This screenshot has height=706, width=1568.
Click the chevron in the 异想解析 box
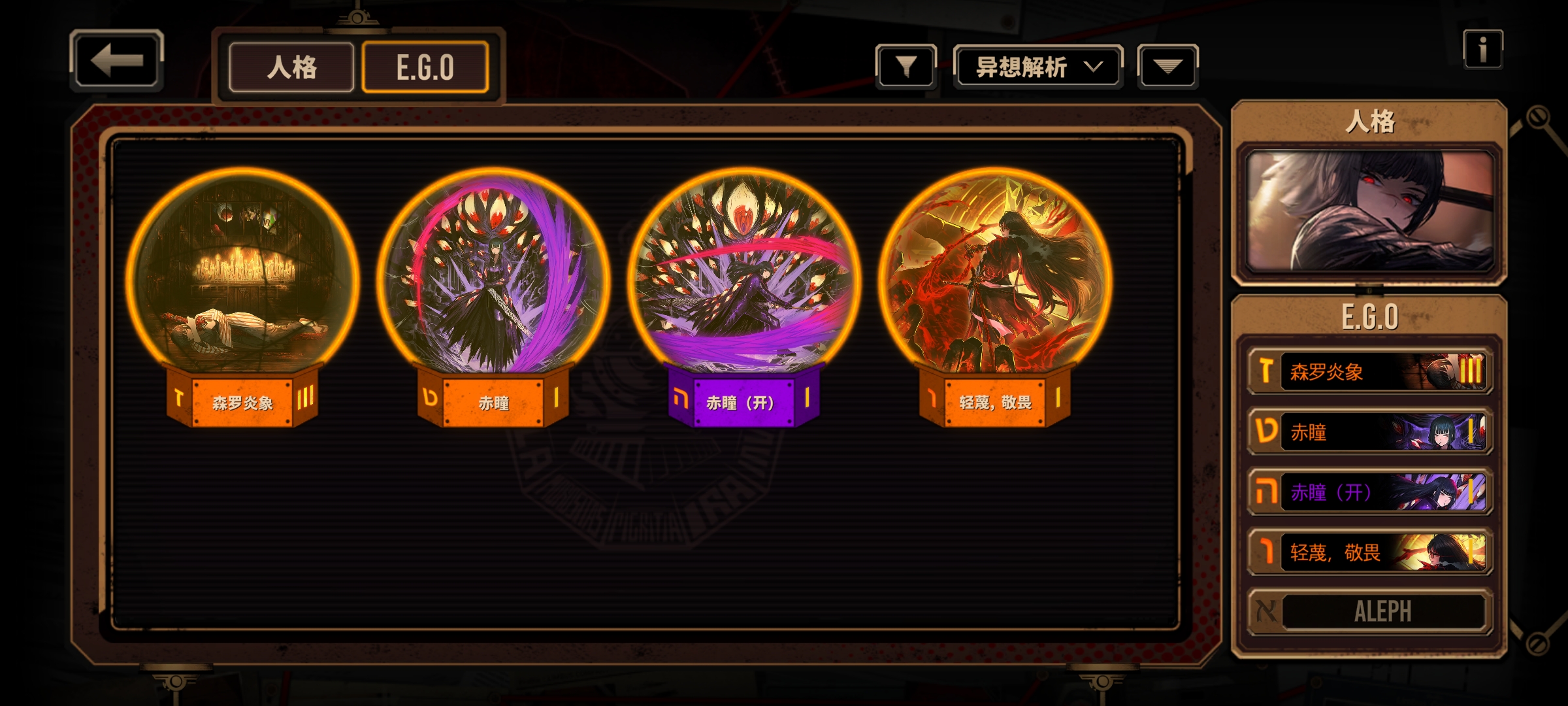[x=1093, y=67]
